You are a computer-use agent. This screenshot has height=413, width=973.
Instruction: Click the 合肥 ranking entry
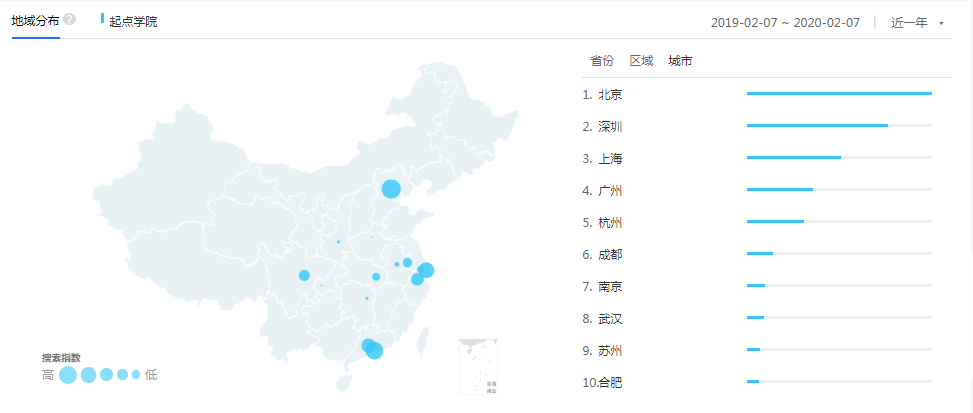pos(610,382)
